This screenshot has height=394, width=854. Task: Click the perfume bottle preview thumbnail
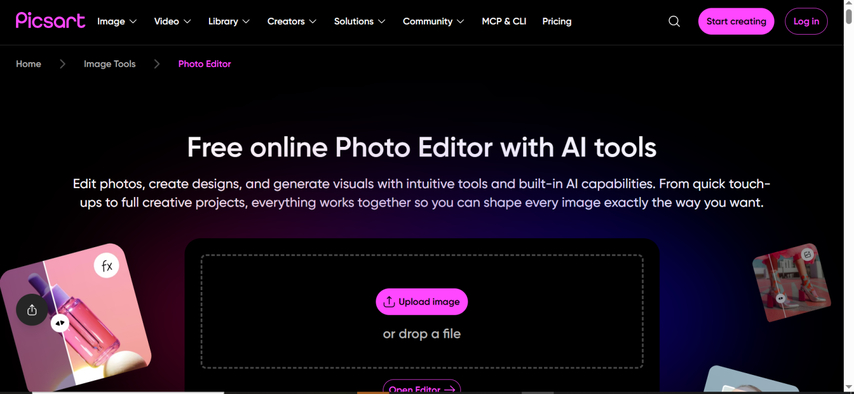click(x=75, y=318)
